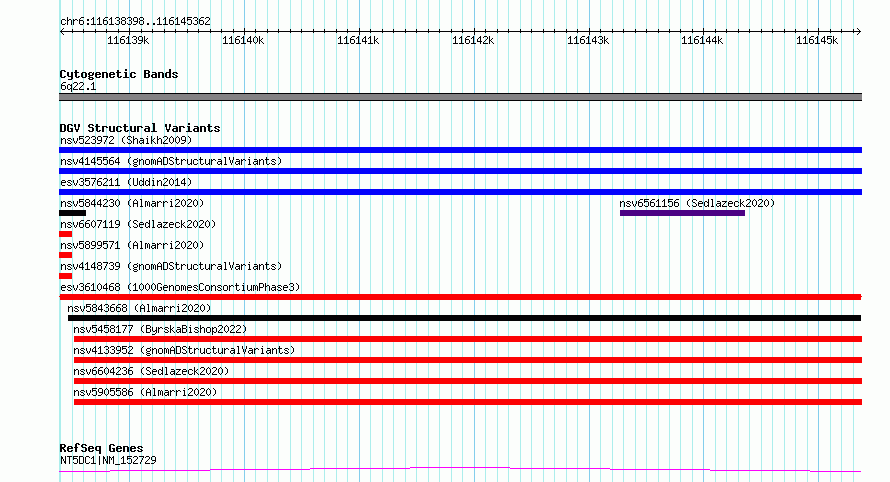Click the left arrow of the ruler
The width and height of the screenshot is (890, 482).
pyautogui.click(x=62, y=32)
